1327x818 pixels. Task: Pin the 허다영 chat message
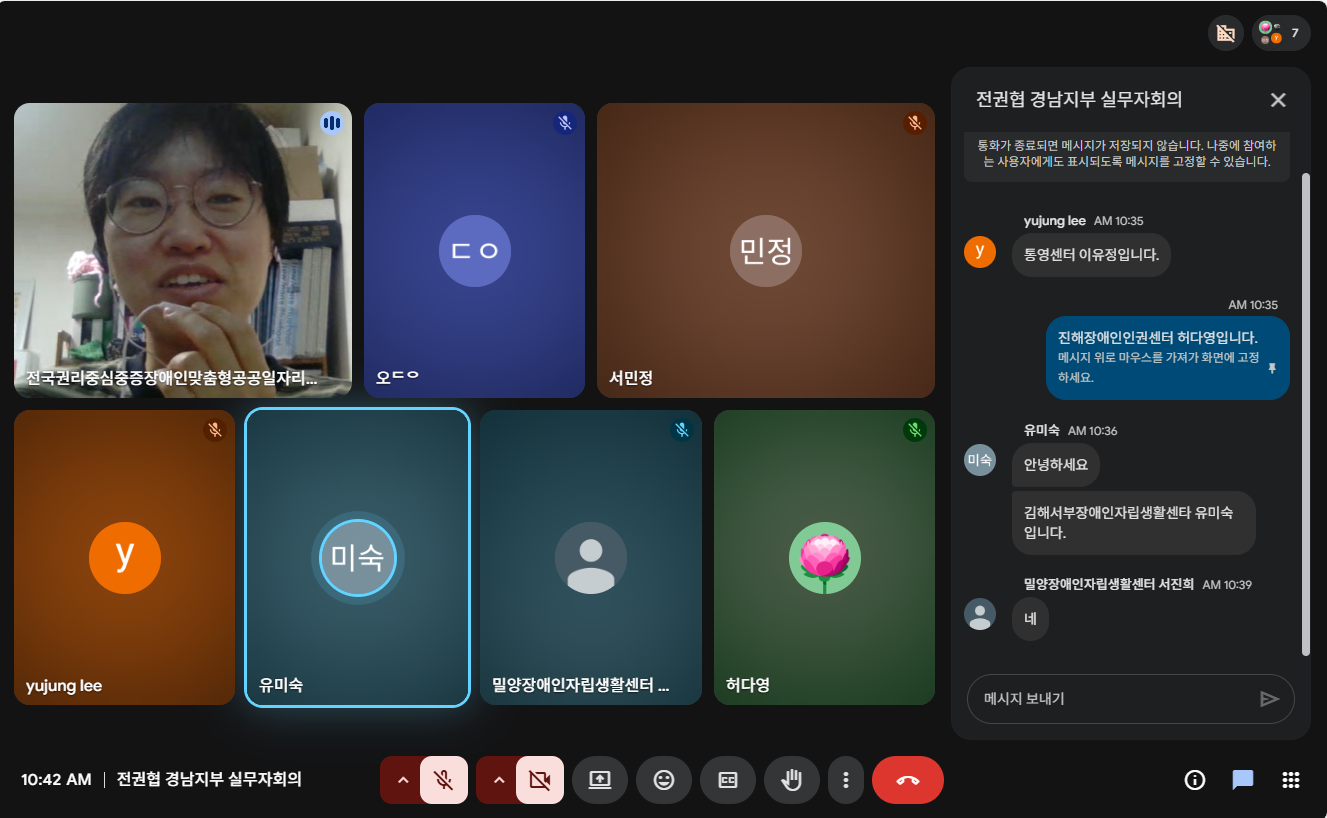(x=1272, y=368)
